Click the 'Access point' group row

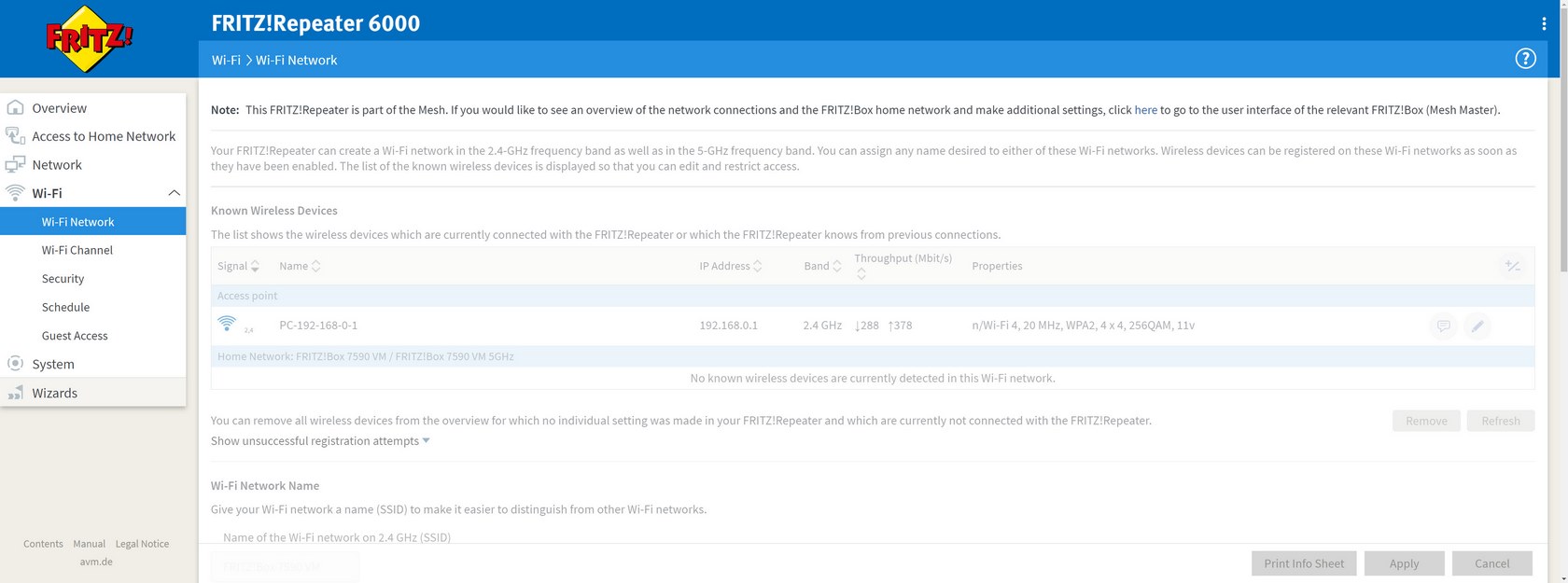(873, 296)
